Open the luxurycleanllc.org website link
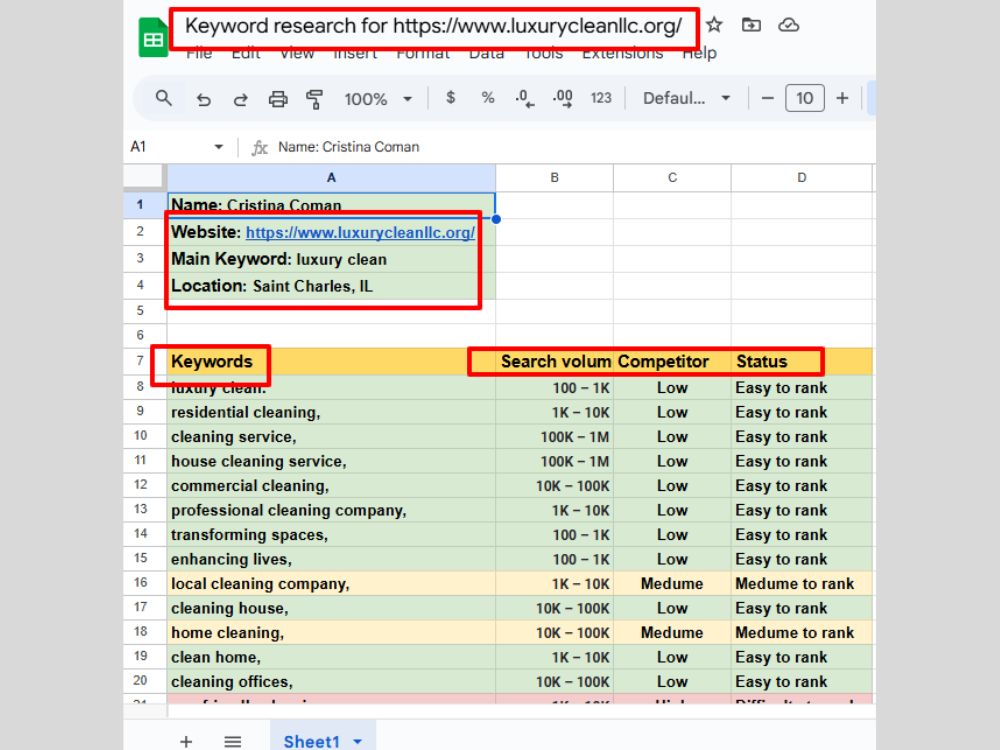Viewport: 1000px width, 750px height. tap(360, 233)
